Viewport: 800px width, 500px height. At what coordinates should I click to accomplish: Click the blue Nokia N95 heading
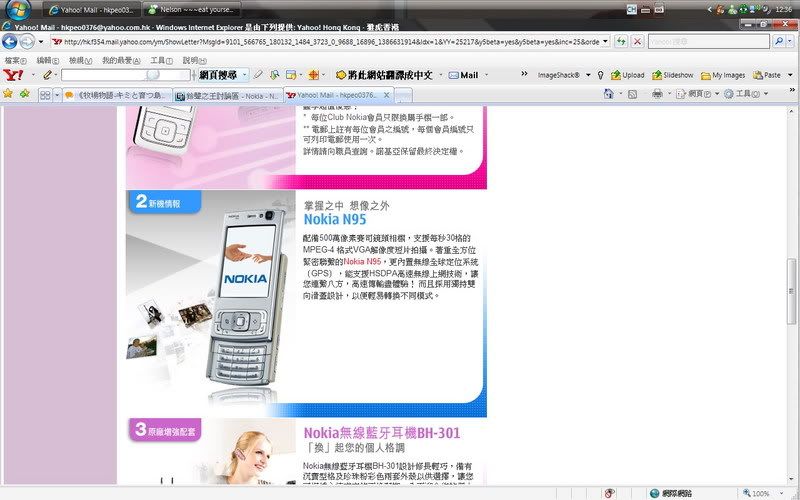tap(335, 219)
